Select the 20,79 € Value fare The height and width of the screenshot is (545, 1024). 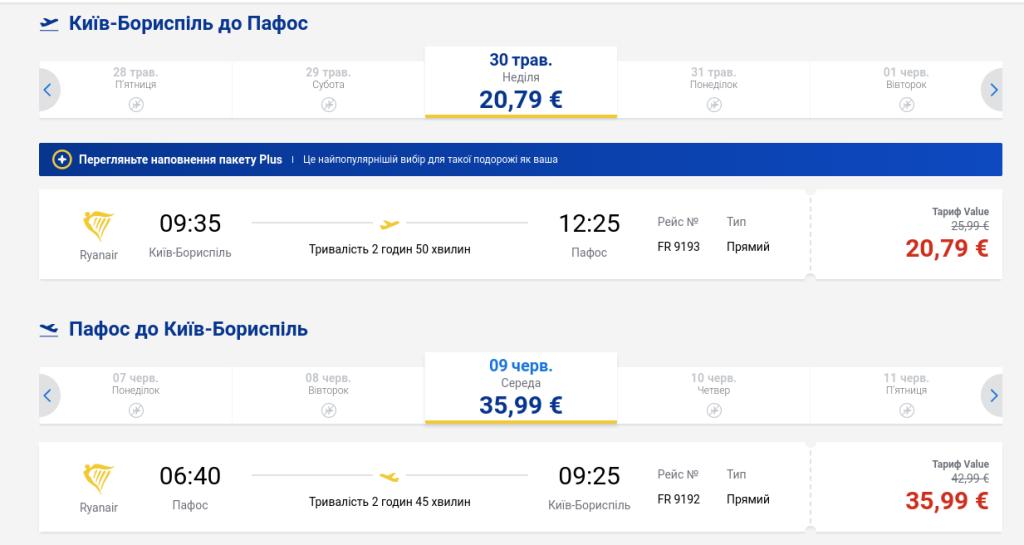[x=946, y=247]
